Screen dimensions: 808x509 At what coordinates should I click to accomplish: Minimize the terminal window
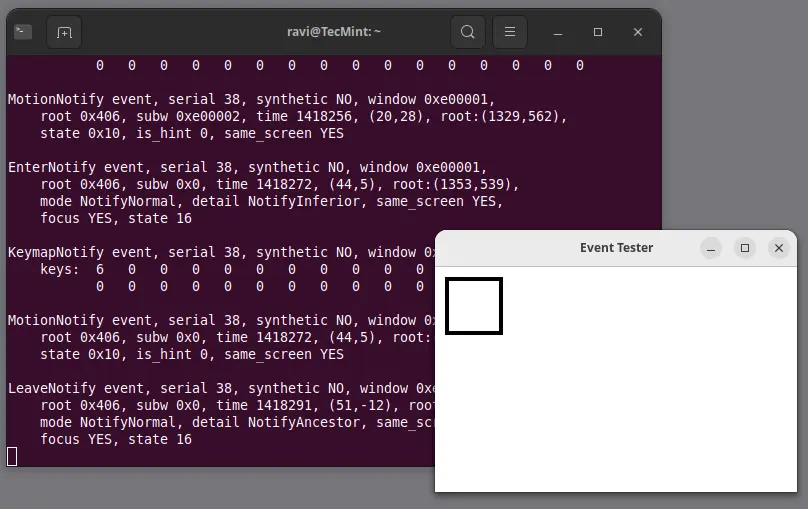558,32
